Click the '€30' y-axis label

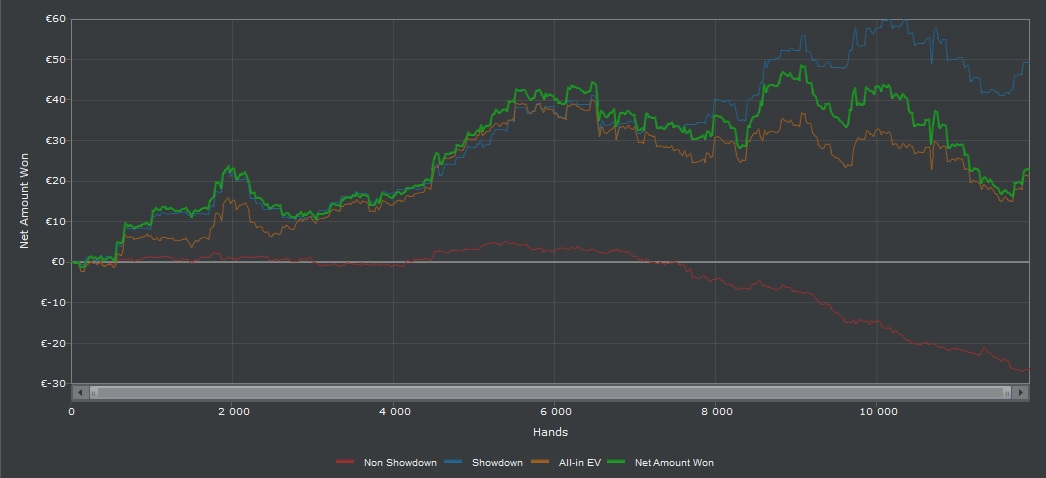[55, 141]
